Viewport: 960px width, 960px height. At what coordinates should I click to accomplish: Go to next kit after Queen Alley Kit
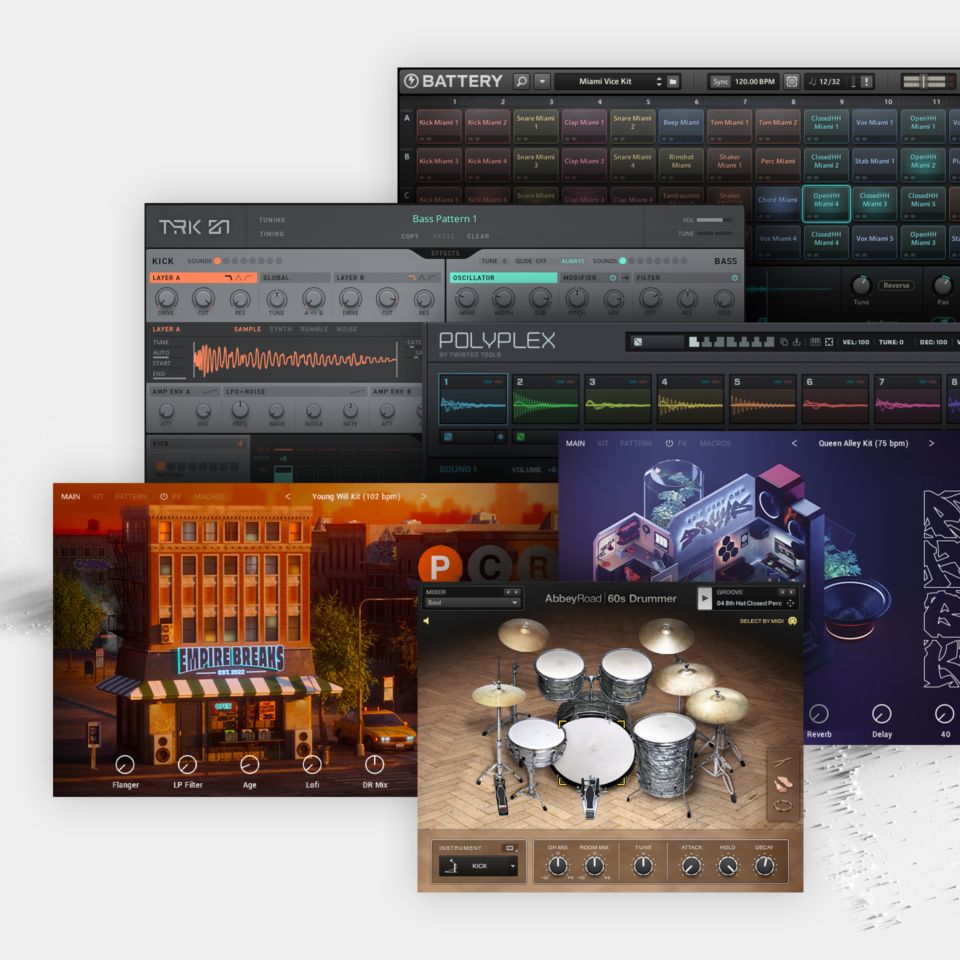(931, 443)
